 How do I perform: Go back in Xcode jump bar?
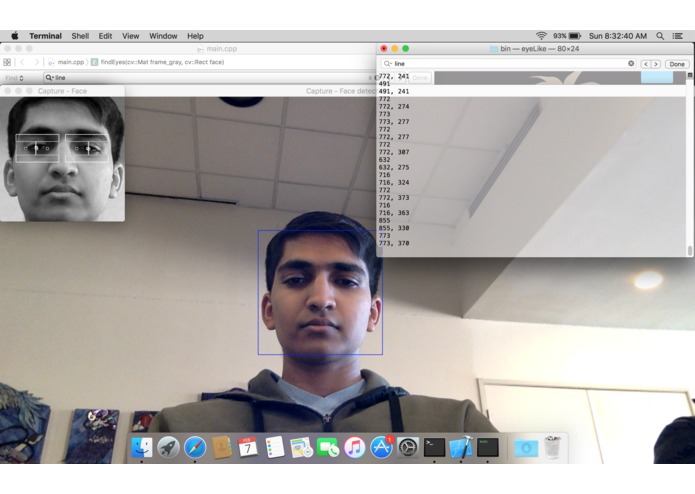(x=23, y=62)
